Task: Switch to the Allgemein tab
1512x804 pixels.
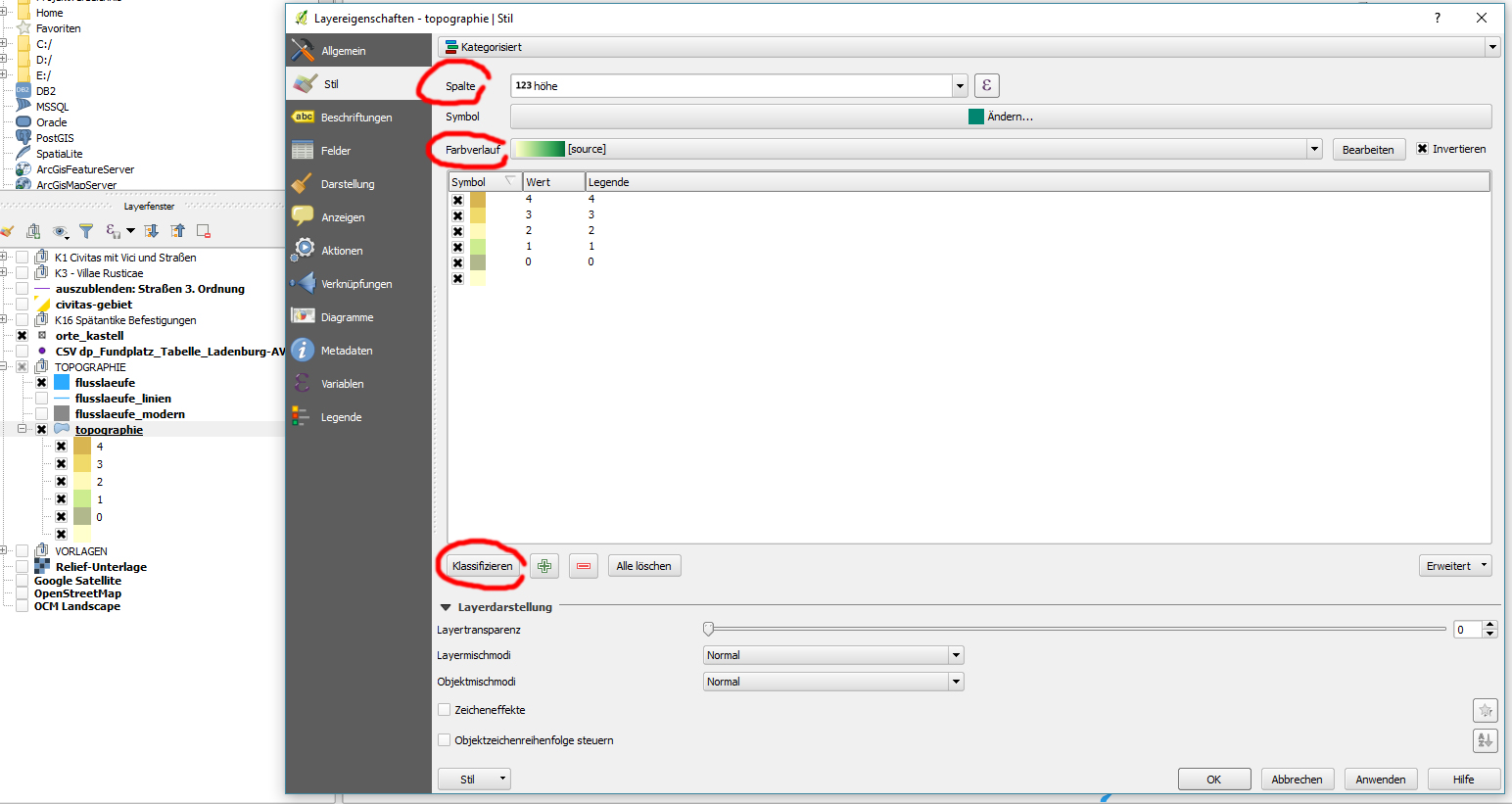Action: (358, 51)
